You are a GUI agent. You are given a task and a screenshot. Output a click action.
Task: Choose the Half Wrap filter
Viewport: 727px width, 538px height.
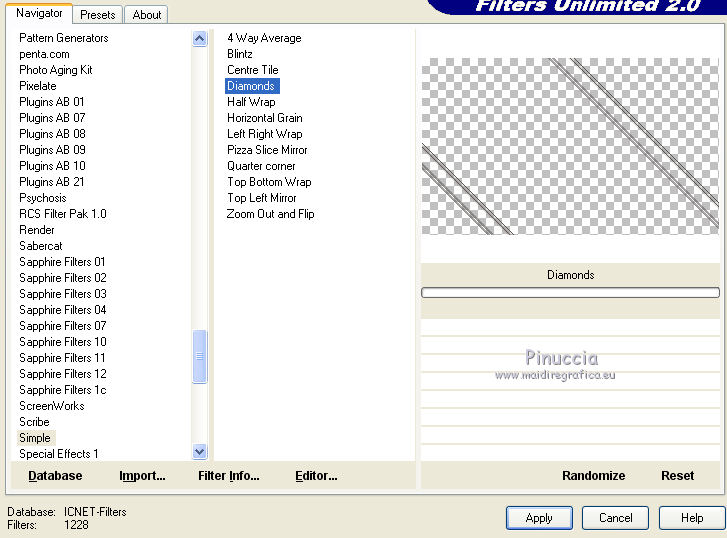pos(251,102)
